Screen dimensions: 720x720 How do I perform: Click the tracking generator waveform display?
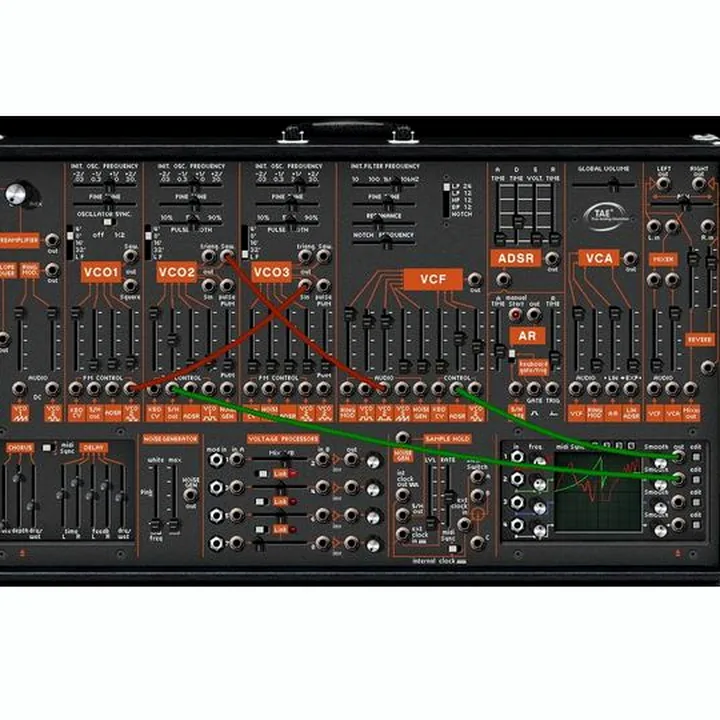598,491
